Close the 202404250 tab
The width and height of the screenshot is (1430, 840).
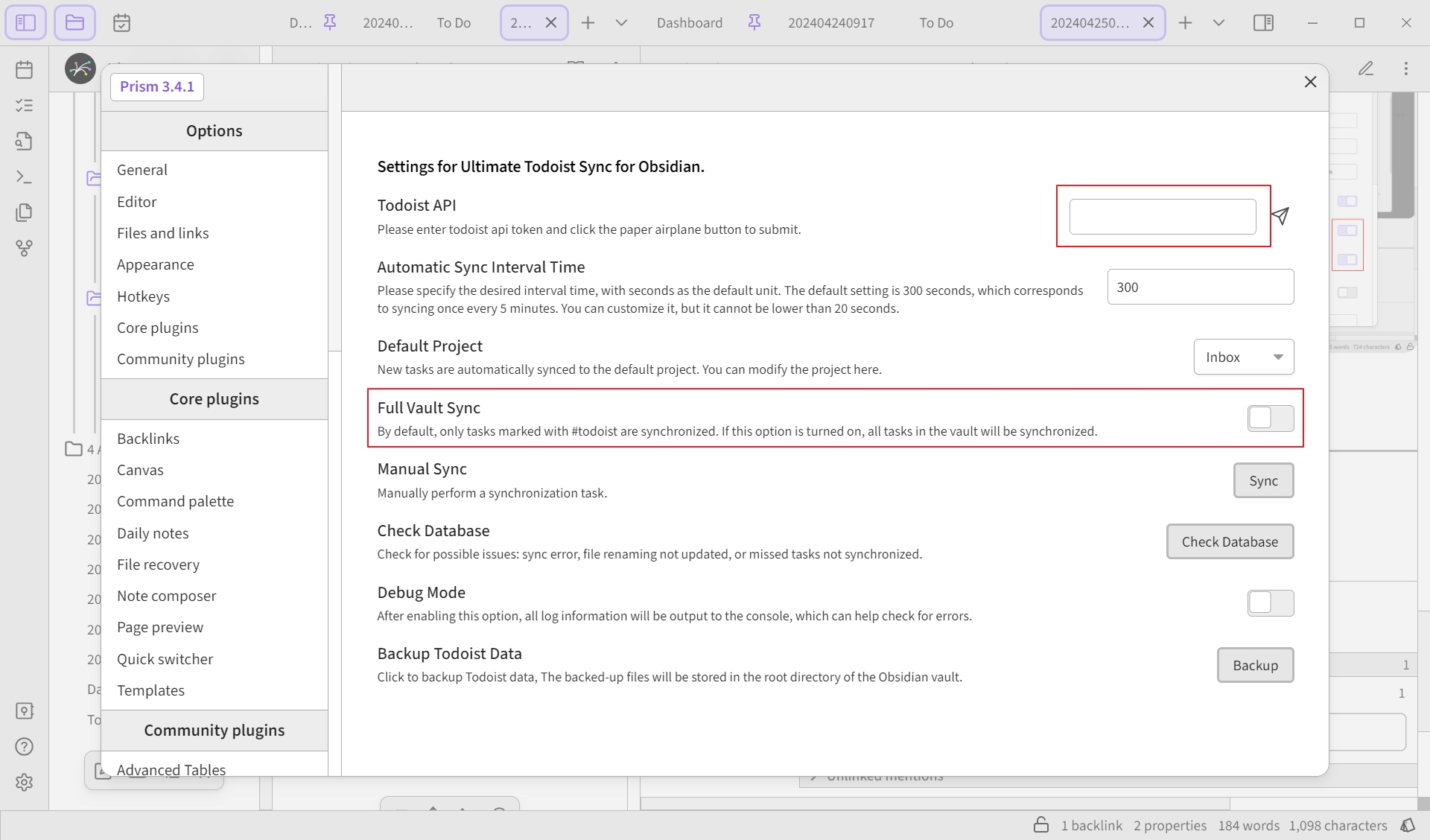tap(1148, 22)
